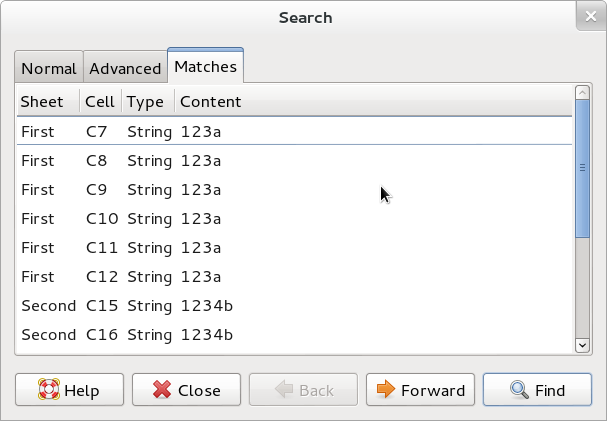The width and height of the screenshot is (607, 421).
Task: Click the lifebuoy Help icon
Action: coord(49,389)
